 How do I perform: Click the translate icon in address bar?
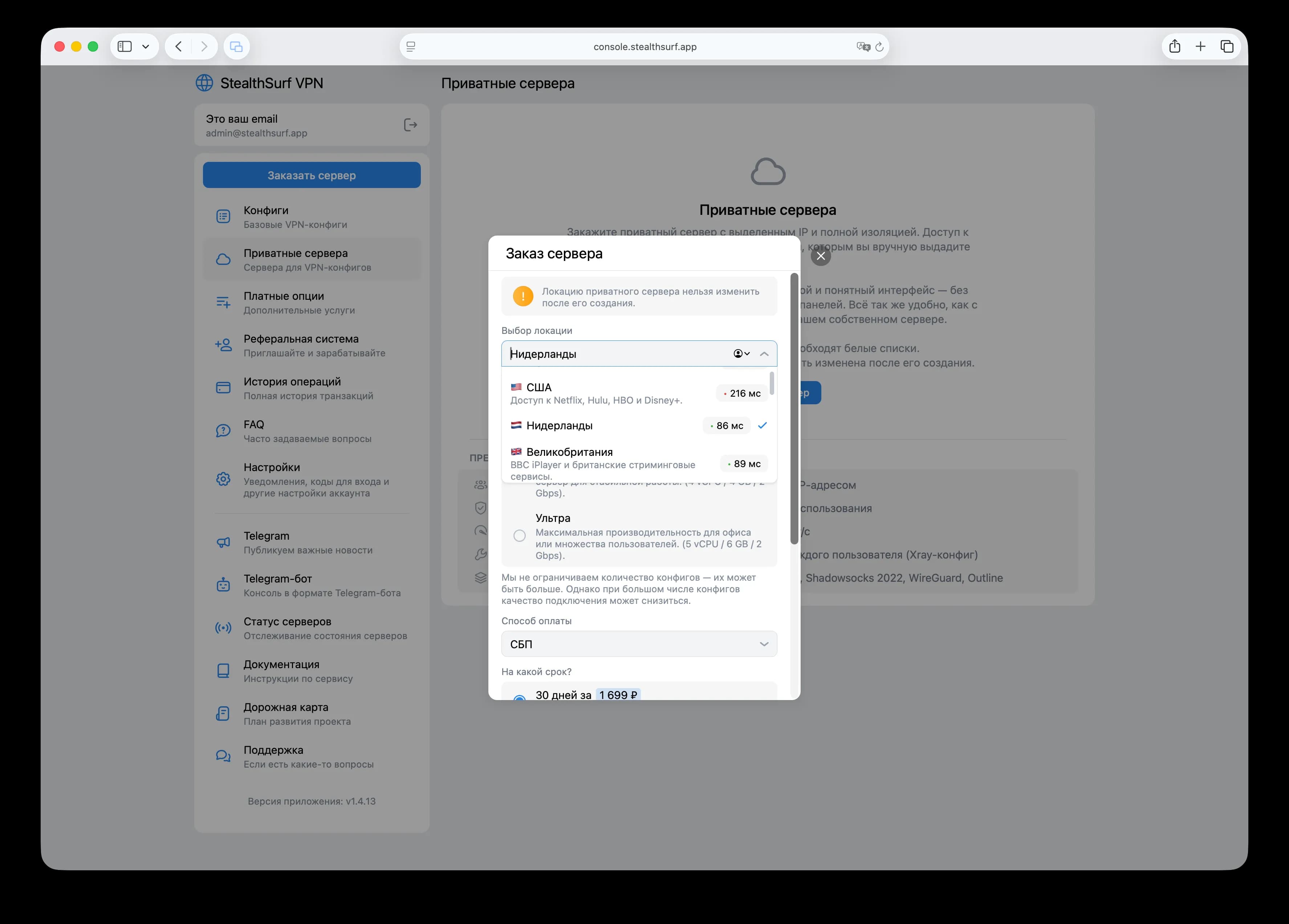tap(863, 46)
